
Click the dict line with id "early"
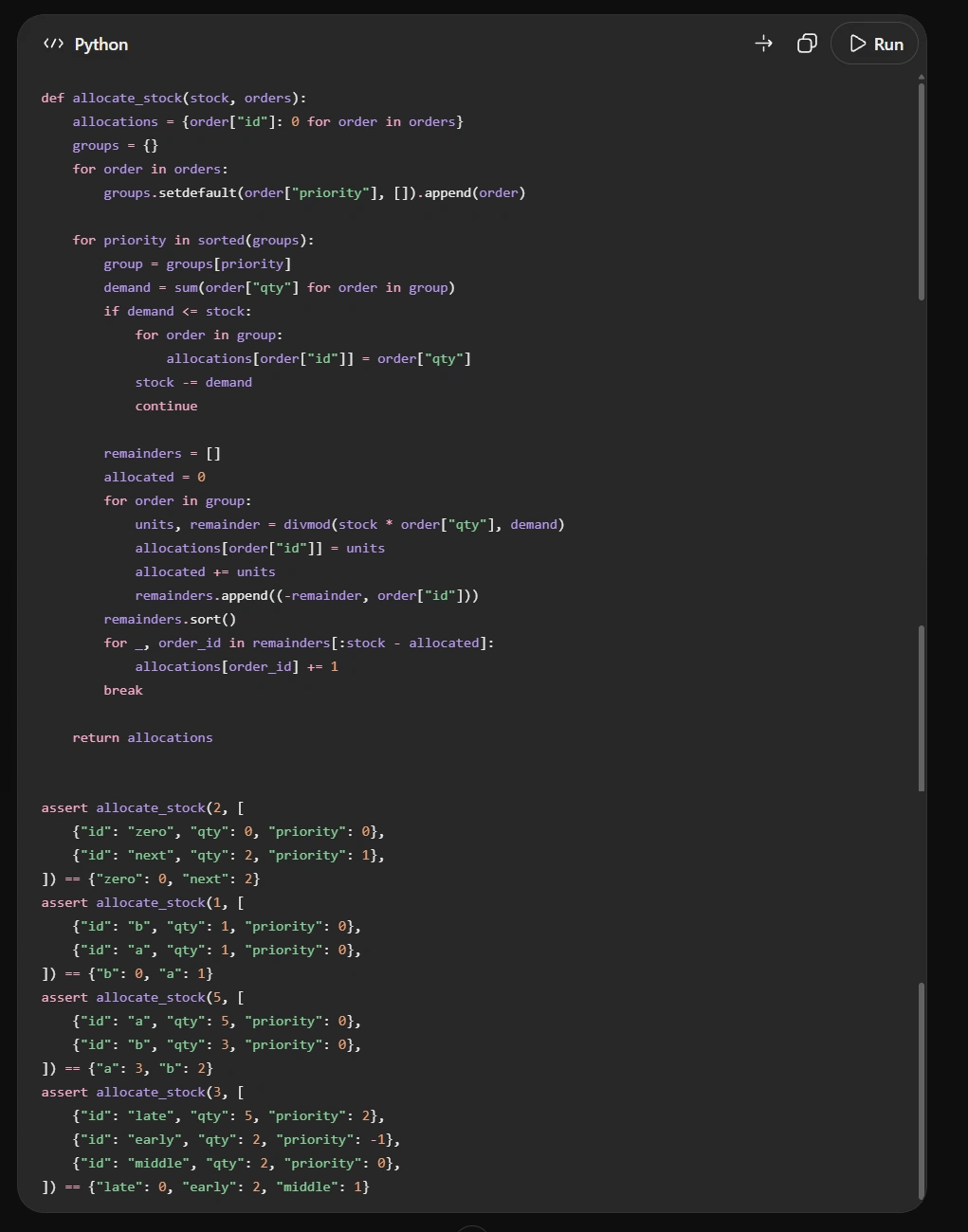click(236, 1139)
